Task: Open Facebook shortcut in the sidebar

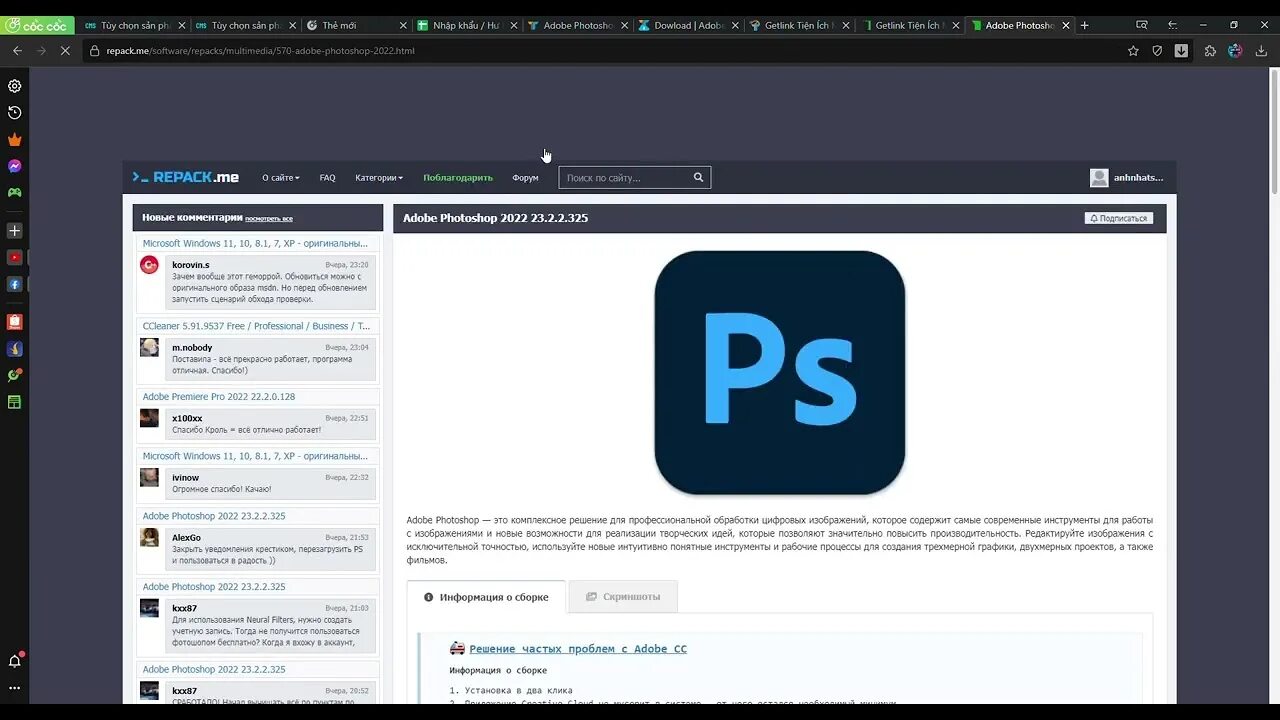Action: tap(14, 284)
